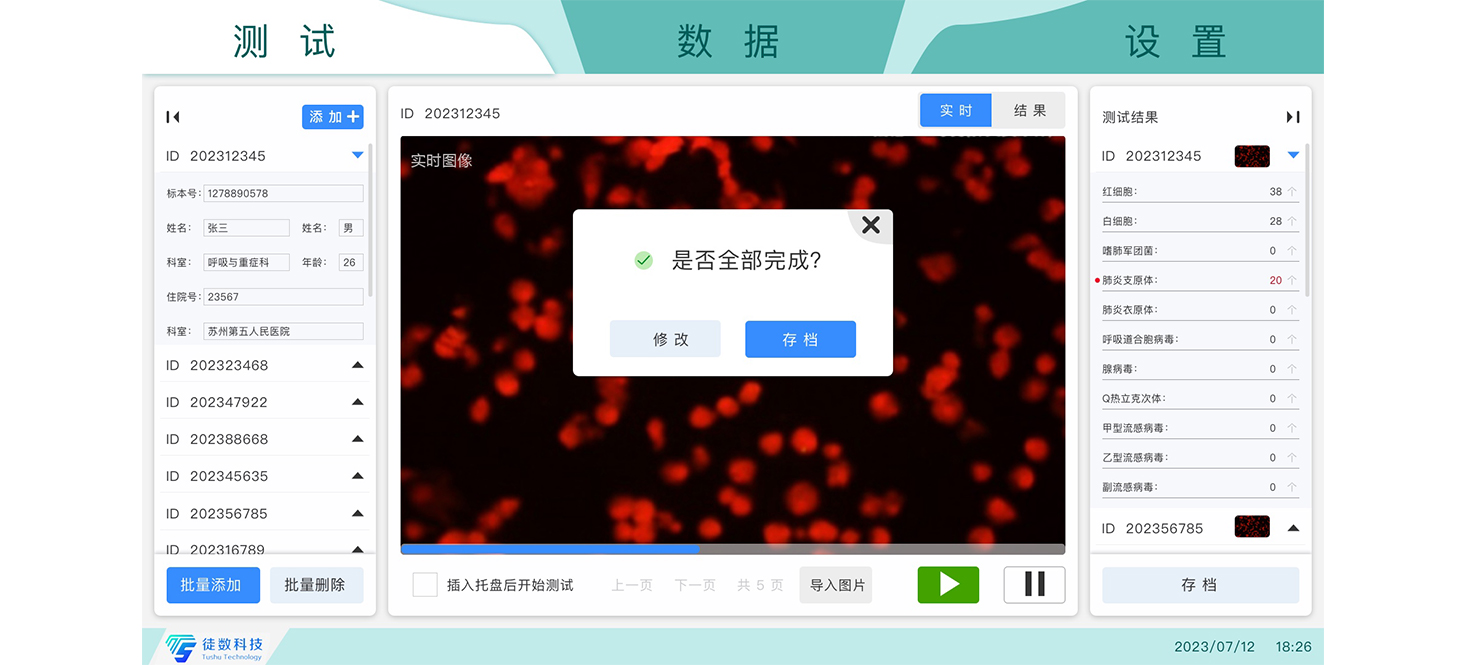Image resolution: width=1468 pixels, height=665 pixels.
Task: Open the dropdown for ID 202312345 in left panel
Action: coord(355,155)
